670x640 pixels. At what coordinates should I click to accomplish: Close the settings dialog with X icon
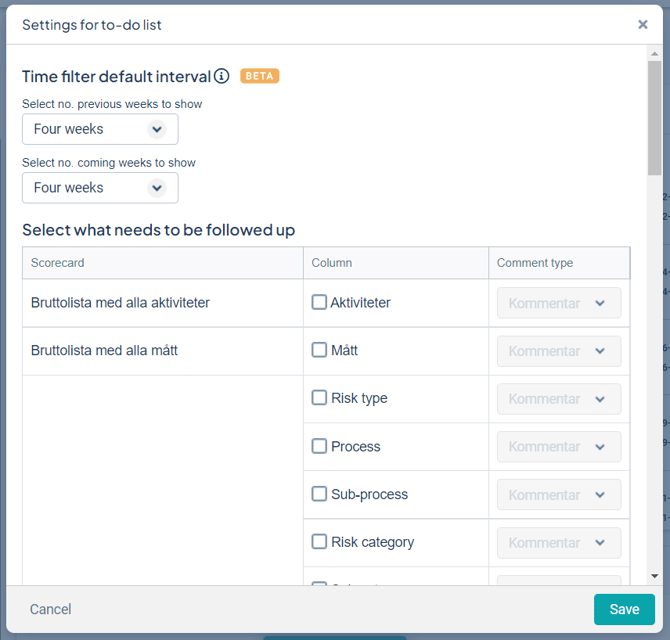[643, 24]
